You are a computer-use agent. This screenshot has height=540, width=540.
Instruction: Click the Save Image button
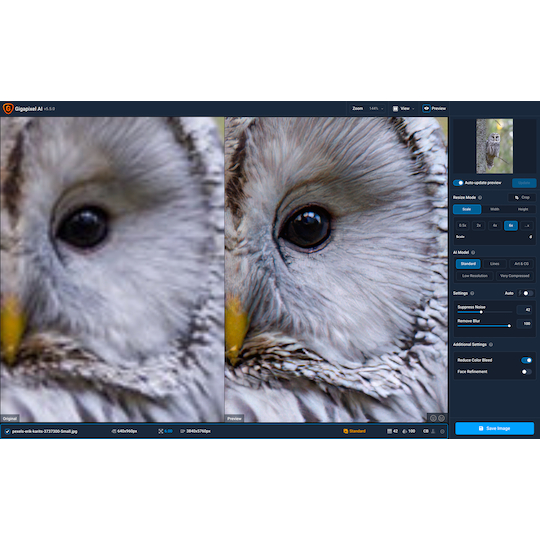coord(495,428)
